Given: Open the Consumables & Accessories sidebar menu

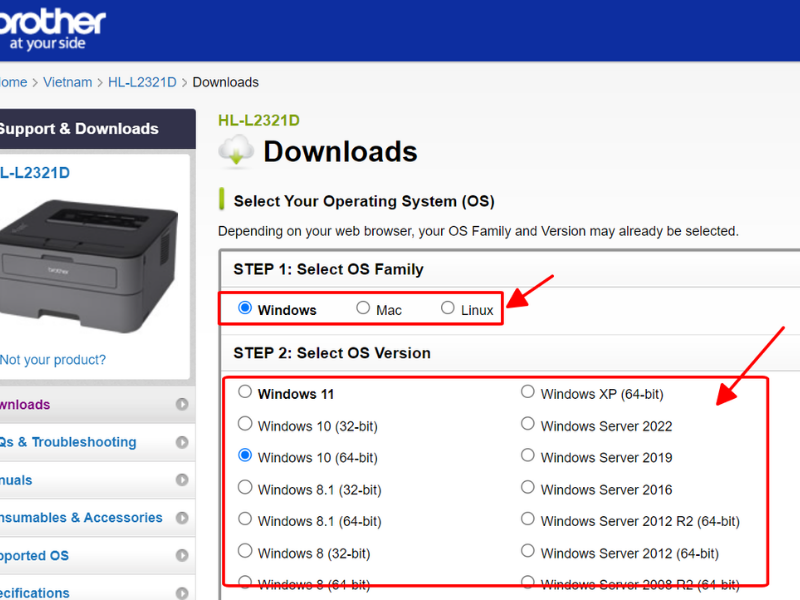Looking at the screenshot, I should coord(80,518).
